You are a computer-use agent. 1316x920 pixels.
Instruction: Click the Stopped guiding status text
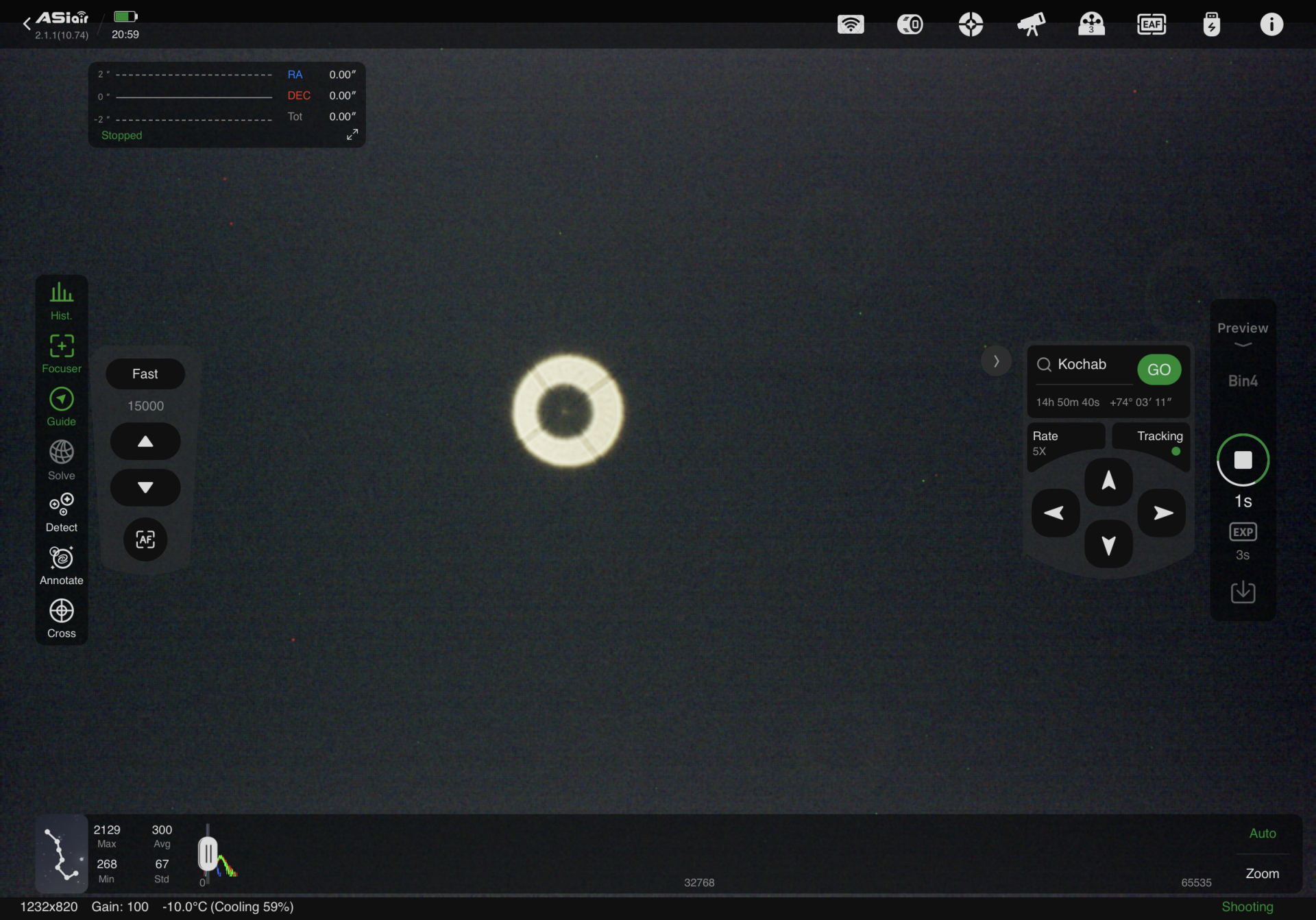tap(121, 135)
